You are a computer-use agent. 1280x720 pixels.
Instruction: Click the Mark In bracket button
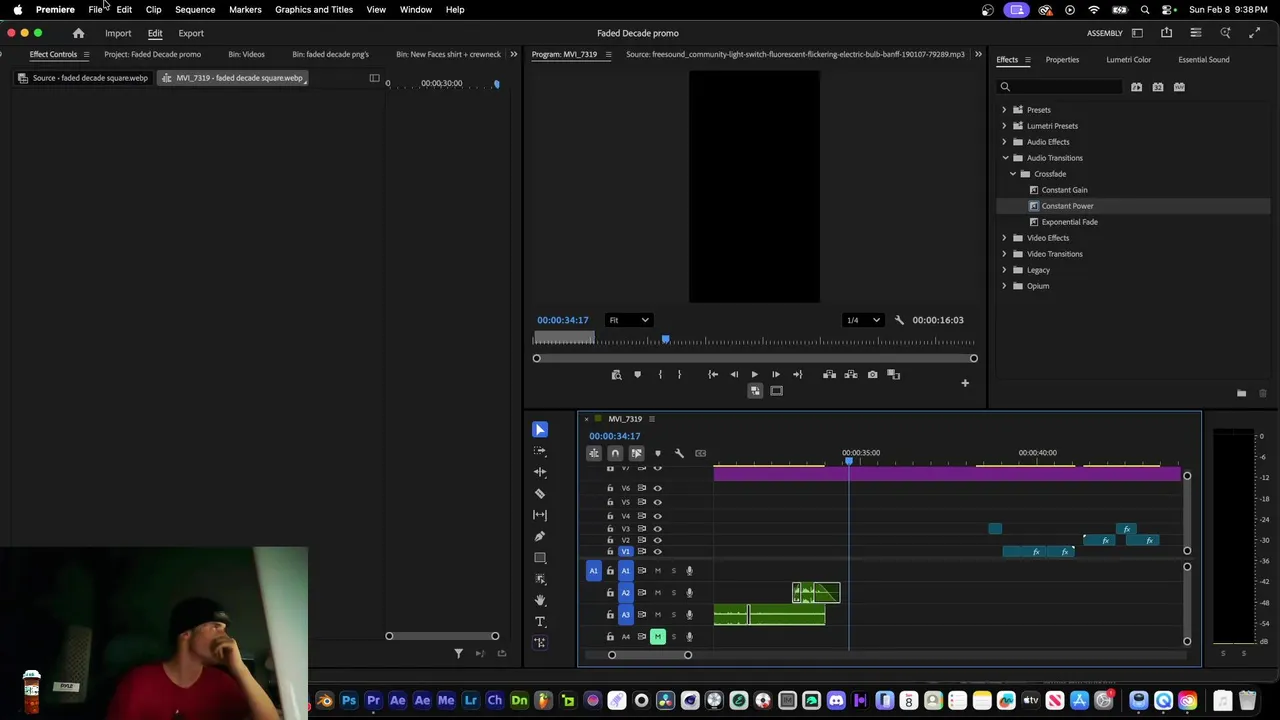660,375
